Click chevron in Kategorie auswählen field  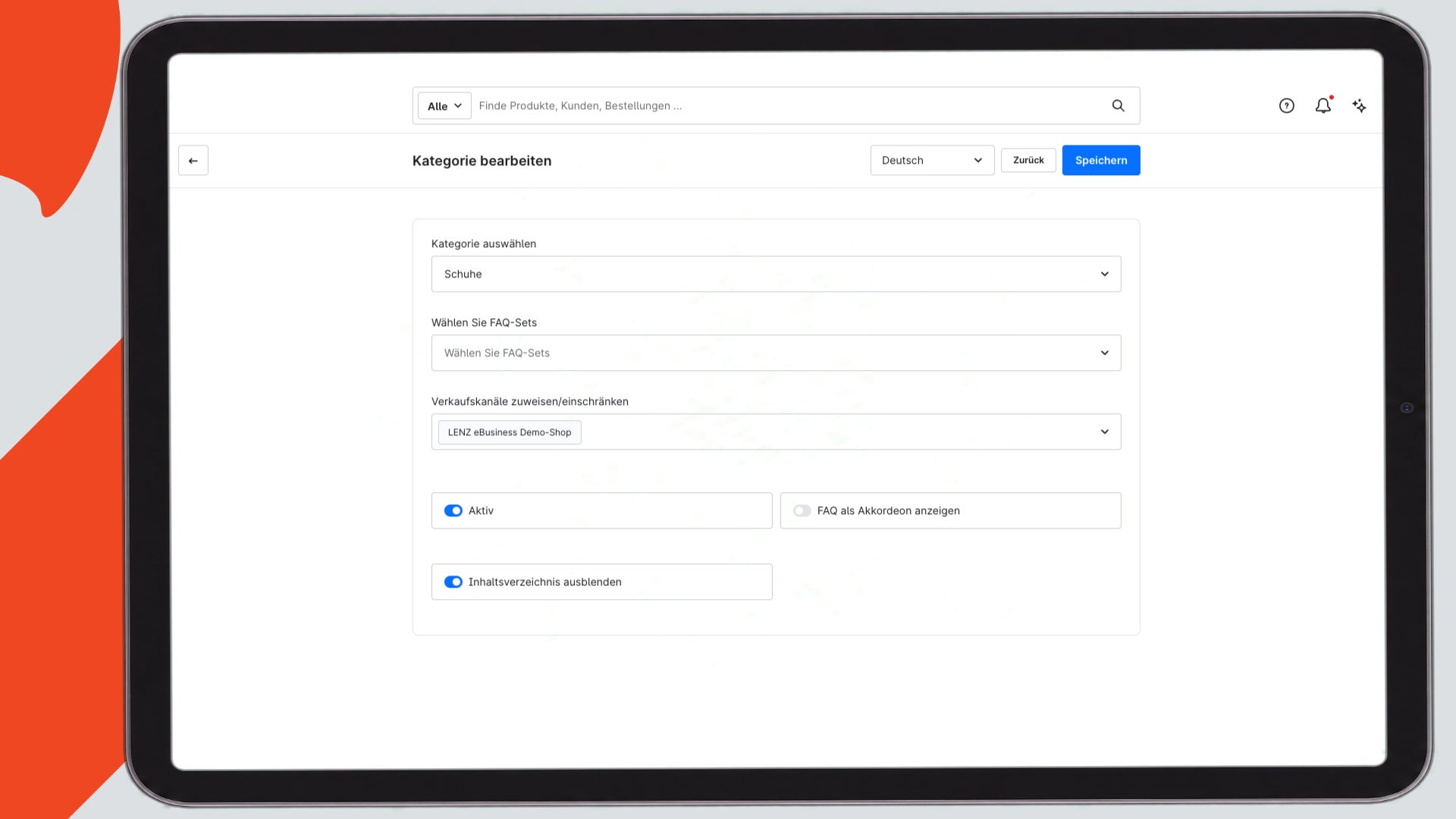(1104, 274)
